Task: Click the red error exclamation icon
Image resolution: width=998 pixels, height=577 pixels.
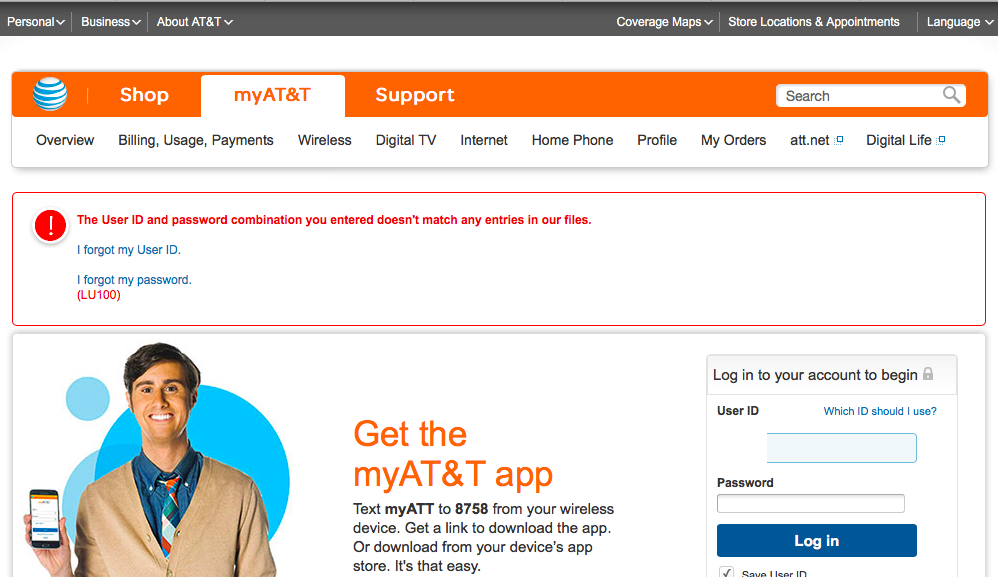Action: point(50,226)
